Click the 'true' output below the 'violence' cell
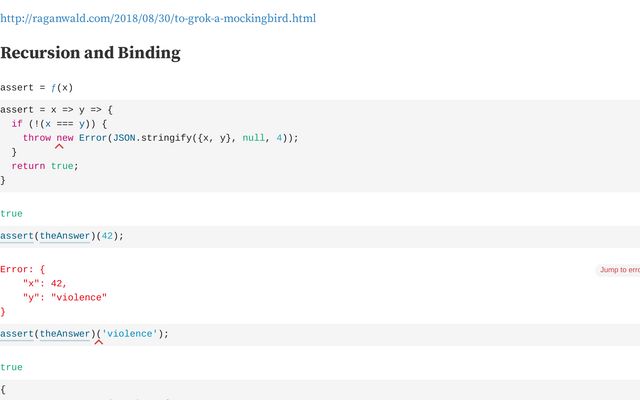The height and width of the screenshot is (400, 640). click(x=11, y=367)
